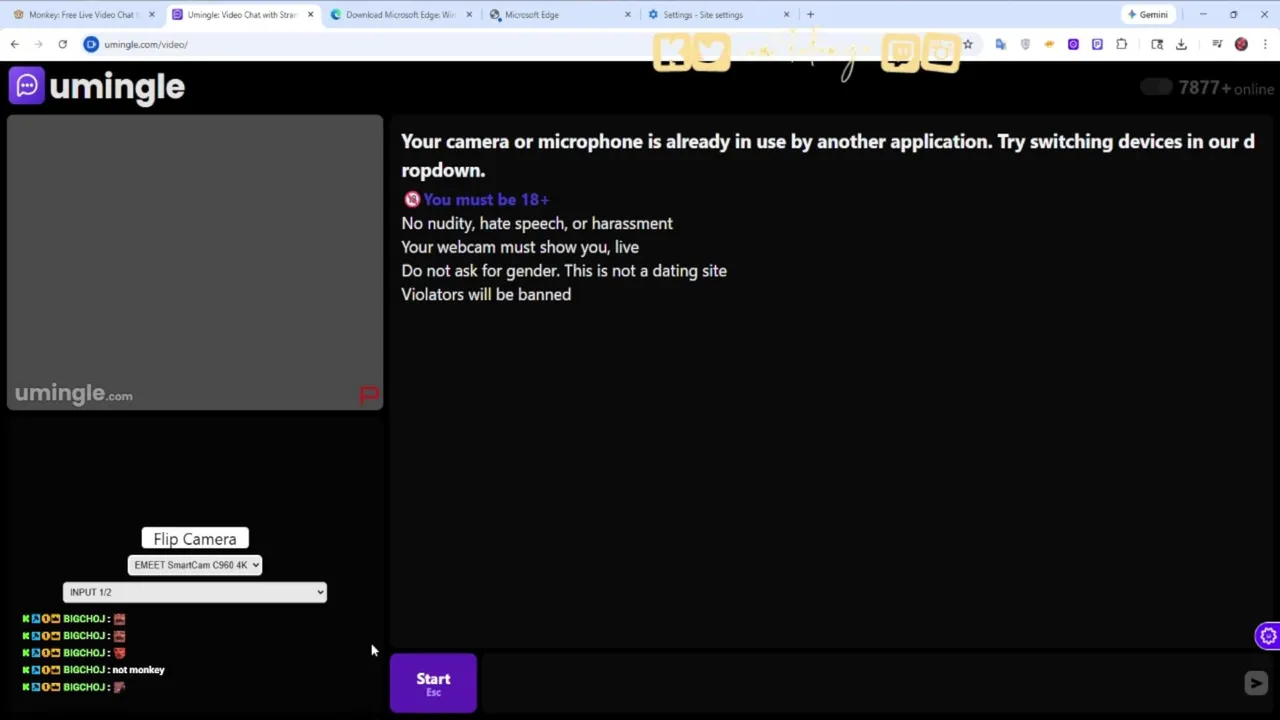Open the media controls icon
The width and height of the screenshot is (1280, 720).
click(1217, 44)
